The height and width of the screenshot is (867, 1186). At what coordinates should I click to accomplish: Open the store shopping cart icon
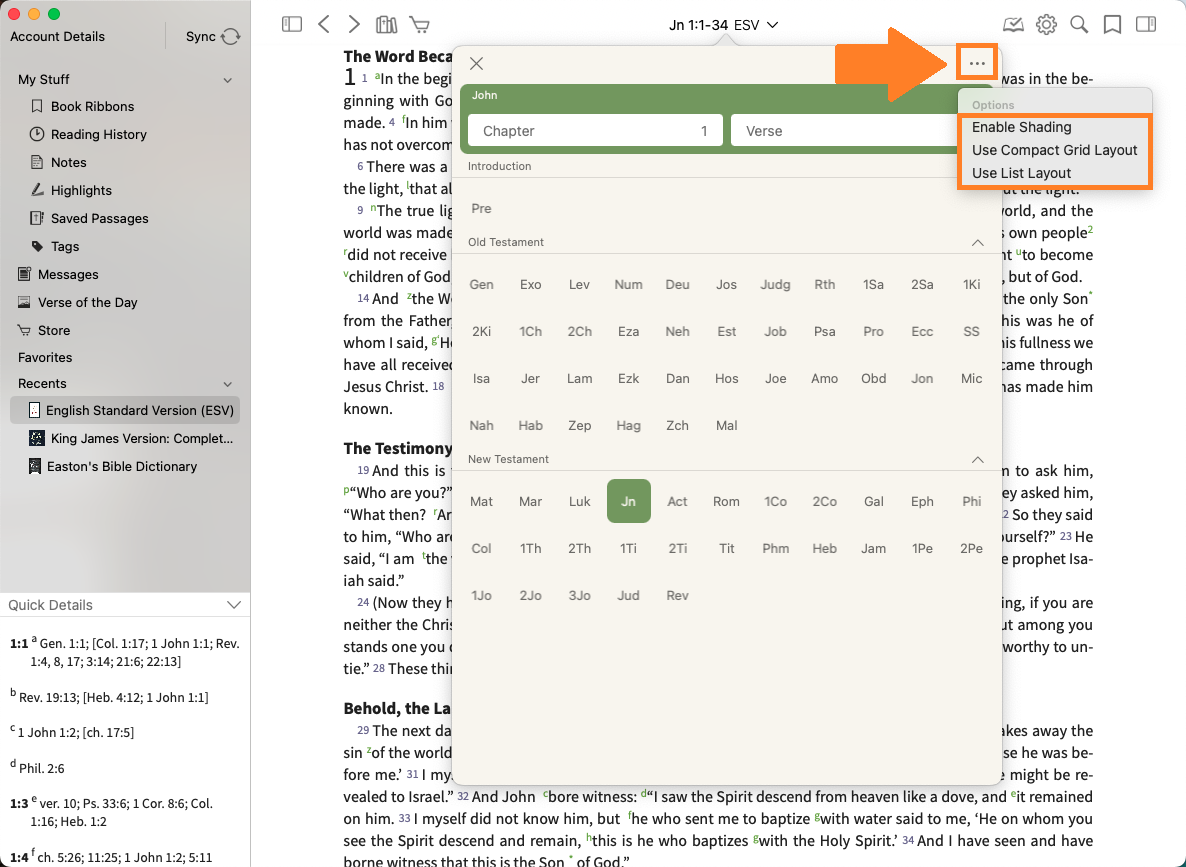tap(419, 25)
